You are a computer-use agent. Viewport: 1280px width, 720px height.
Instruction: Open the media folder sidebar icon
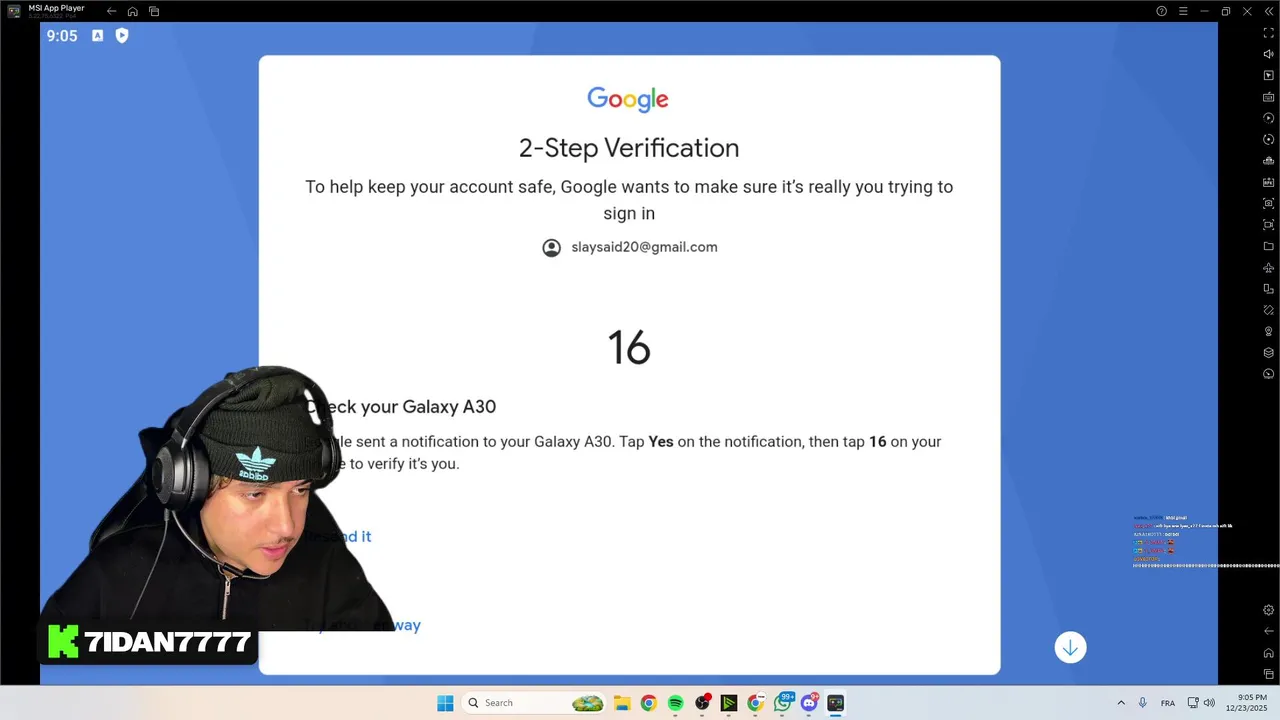click(x=1268, y=246)
